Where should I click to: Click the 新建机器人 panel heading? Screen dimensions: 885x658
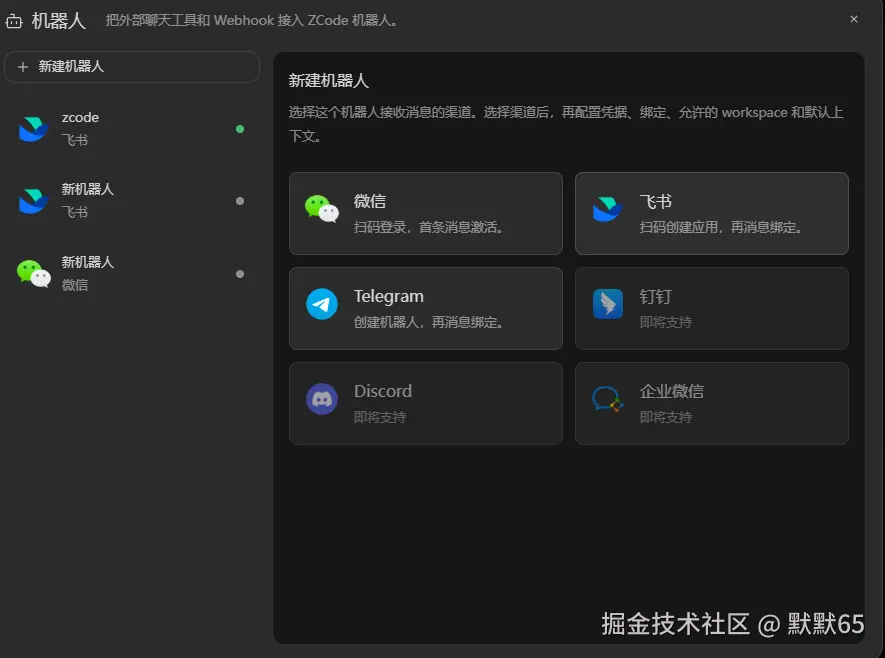coord(328,81)
